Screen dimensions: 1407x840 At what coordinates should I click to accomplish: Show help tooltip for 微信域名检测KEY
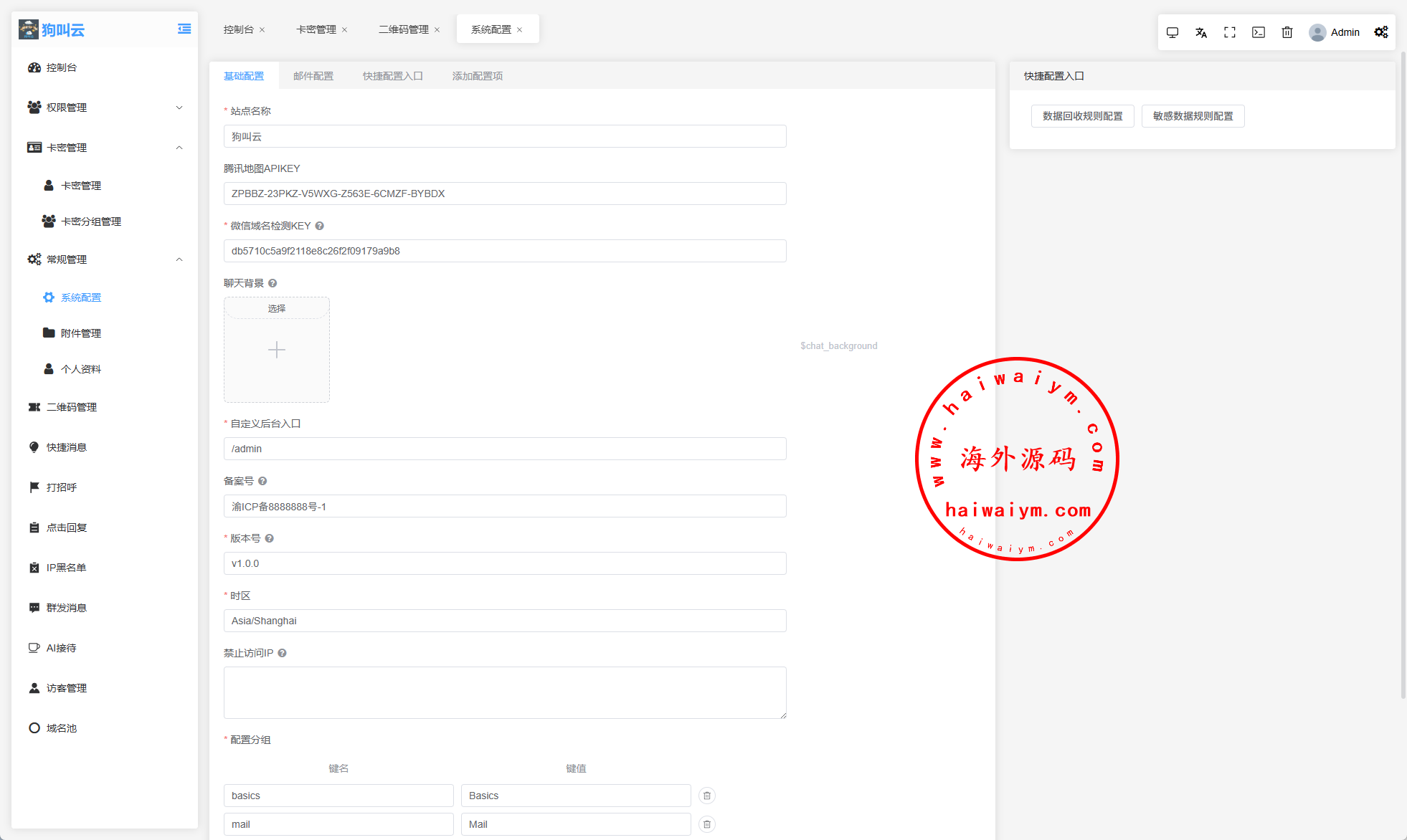point(320,226)
